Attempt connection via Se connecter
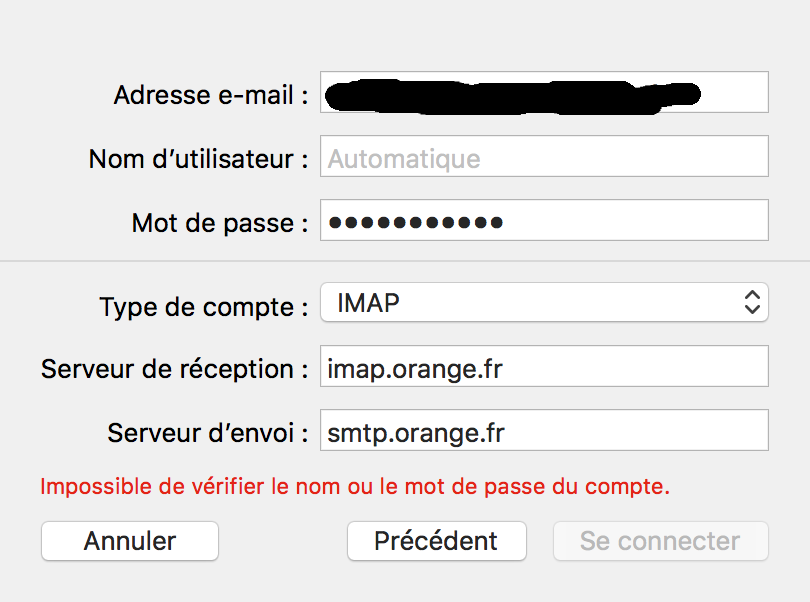Viewport: 810px width, 602px height. [660, 541]
